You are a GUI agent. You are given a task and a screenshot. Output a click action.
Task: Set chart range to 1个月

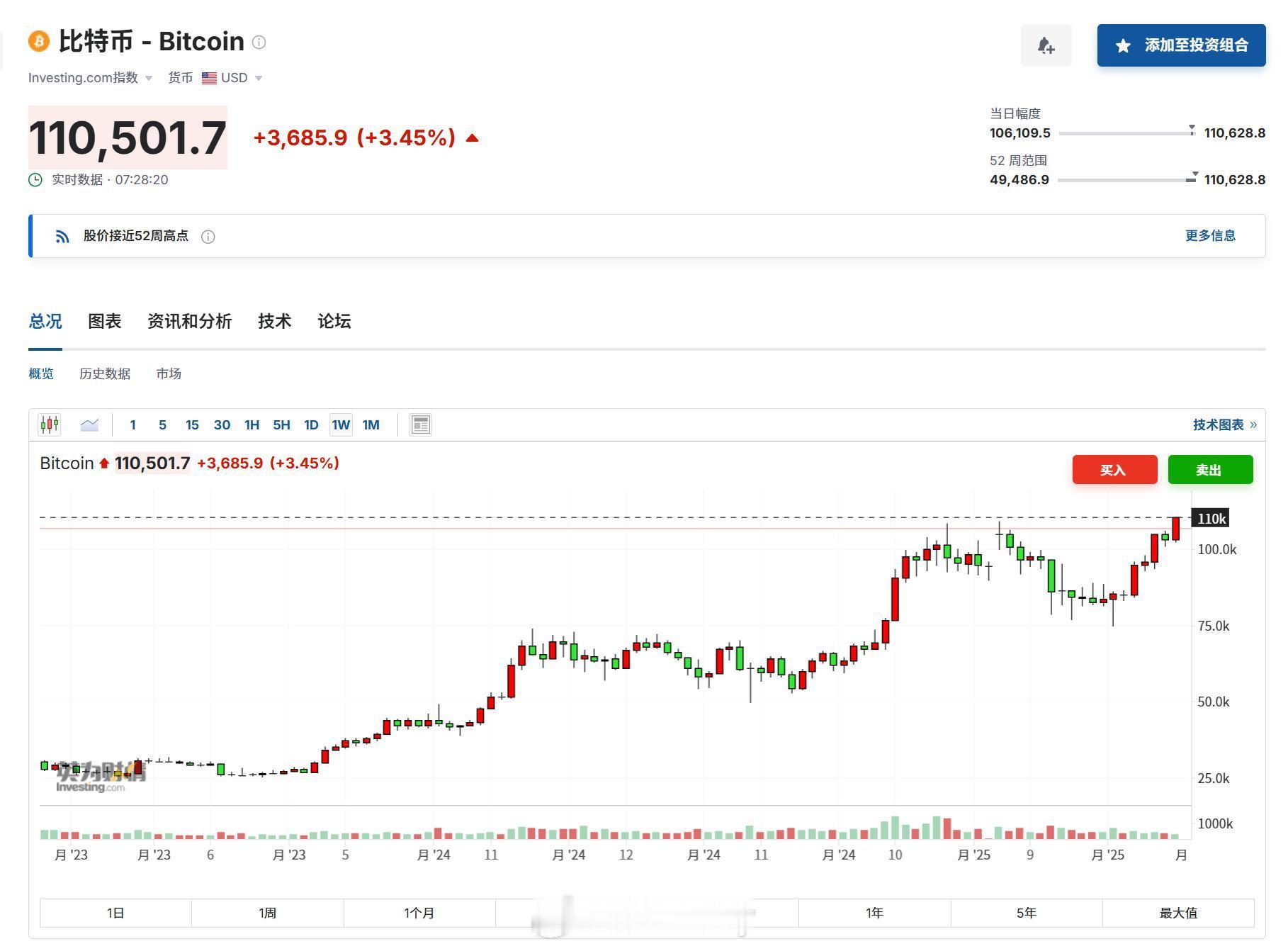point(419,913)
